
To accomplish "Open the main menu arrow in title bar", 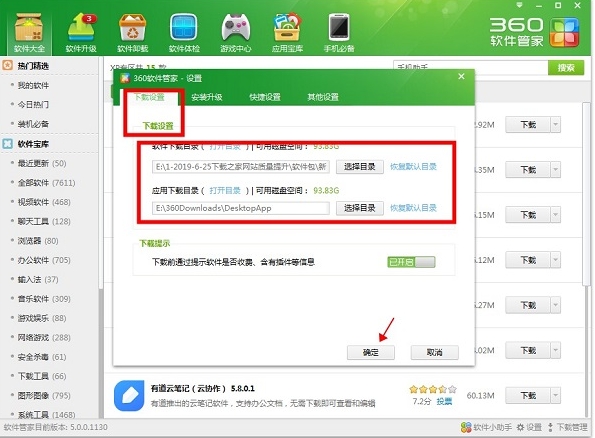I will tap(519, 5).
